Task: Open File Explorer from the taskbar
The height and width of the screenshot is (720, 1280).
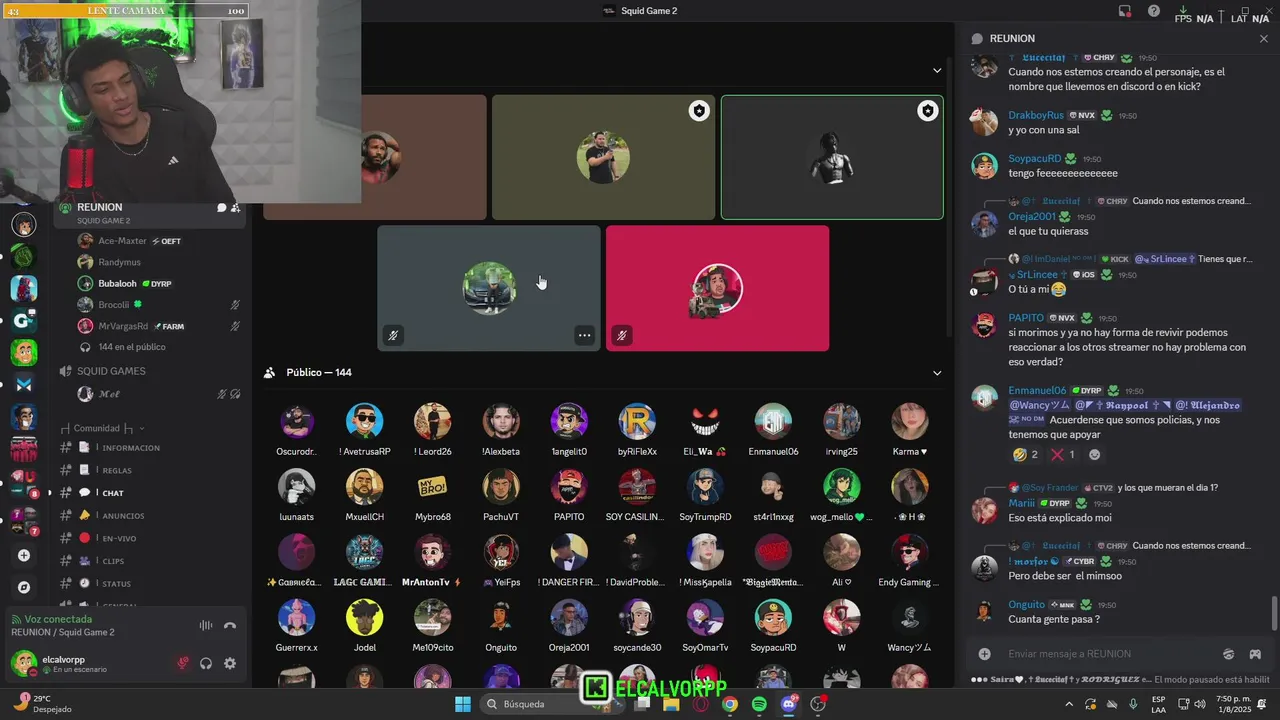Action: point(672,704)
